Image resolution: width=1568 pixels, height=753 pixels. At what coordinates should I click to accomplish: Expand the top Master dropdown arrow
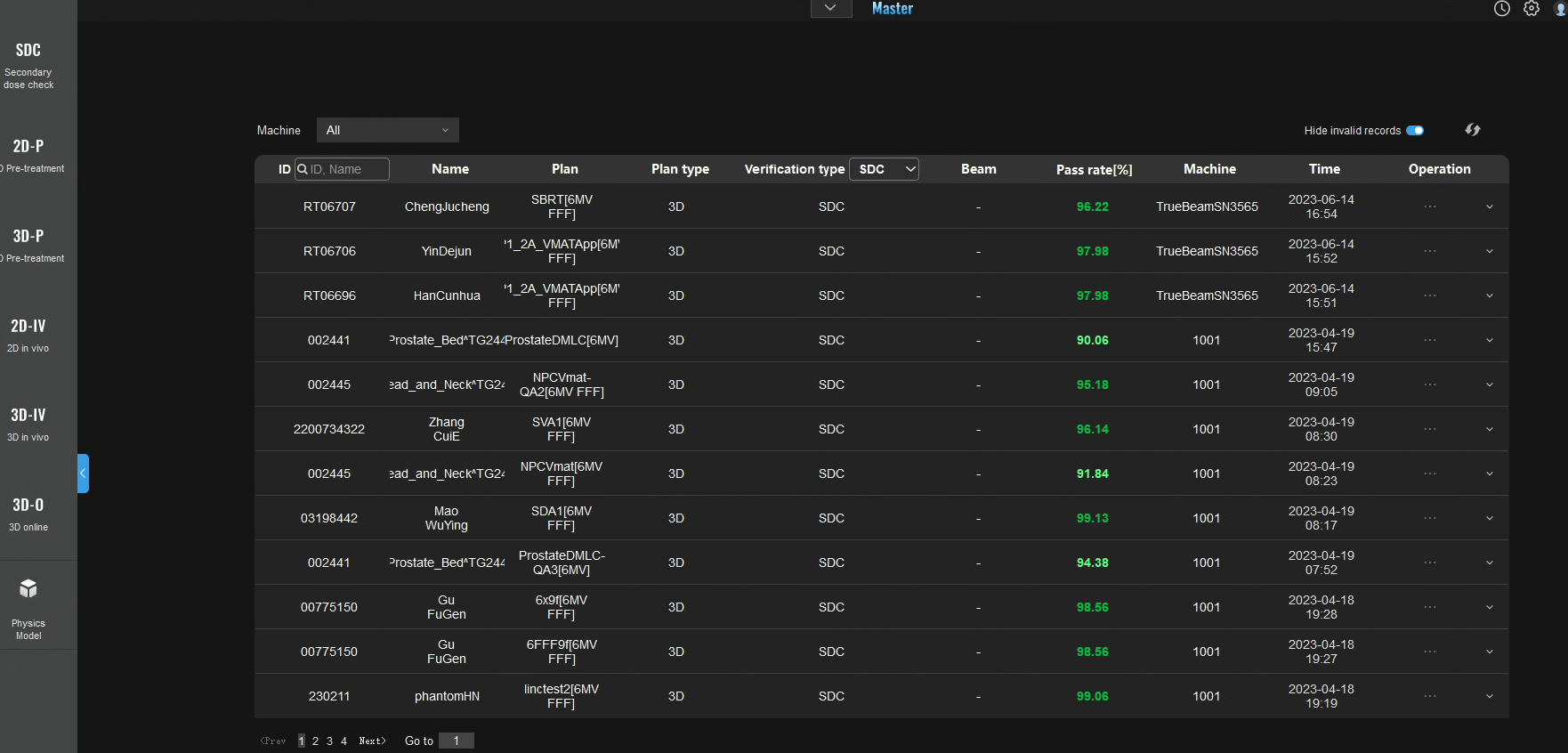830,9
